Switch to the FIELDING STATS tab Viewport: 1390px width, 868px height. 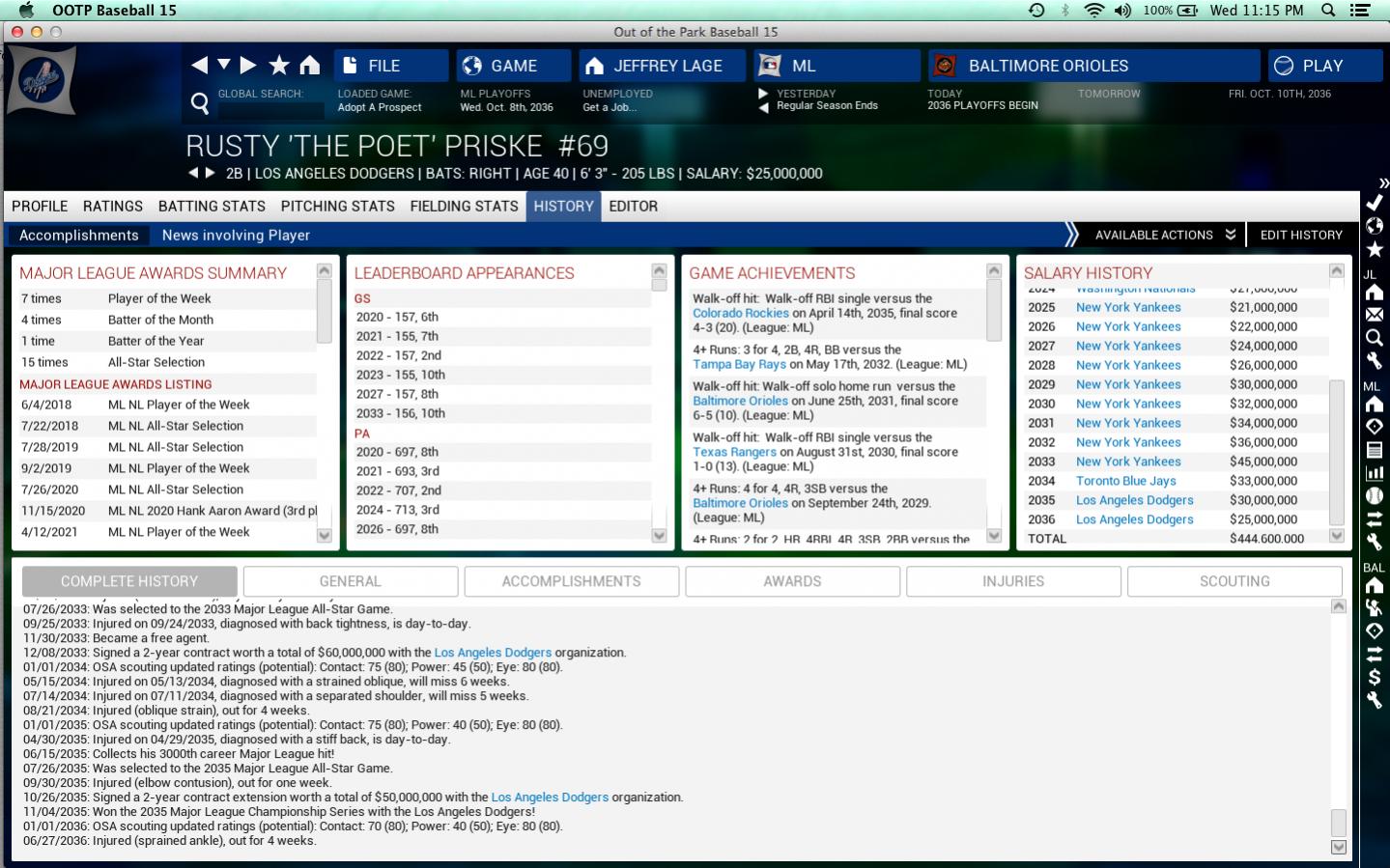[464, 206]
